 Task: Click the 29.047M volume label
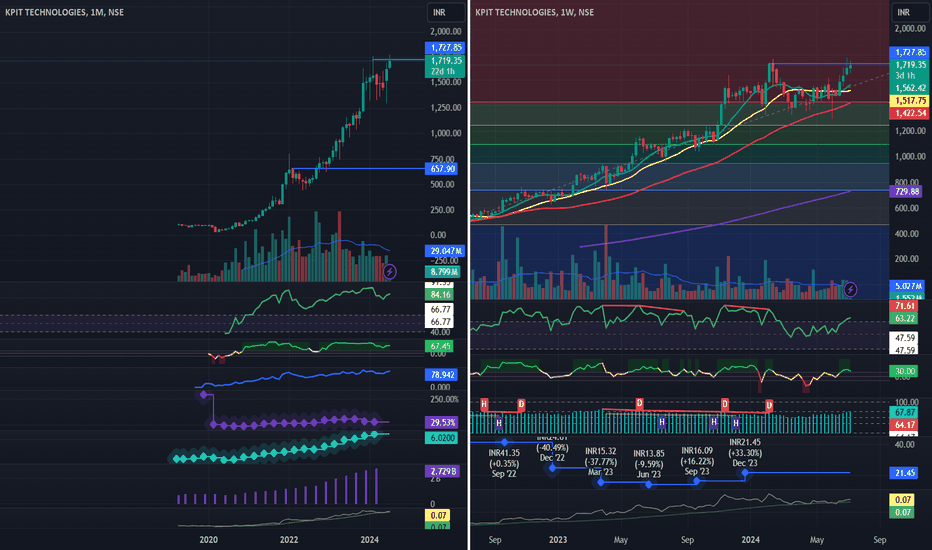[445, 251]
